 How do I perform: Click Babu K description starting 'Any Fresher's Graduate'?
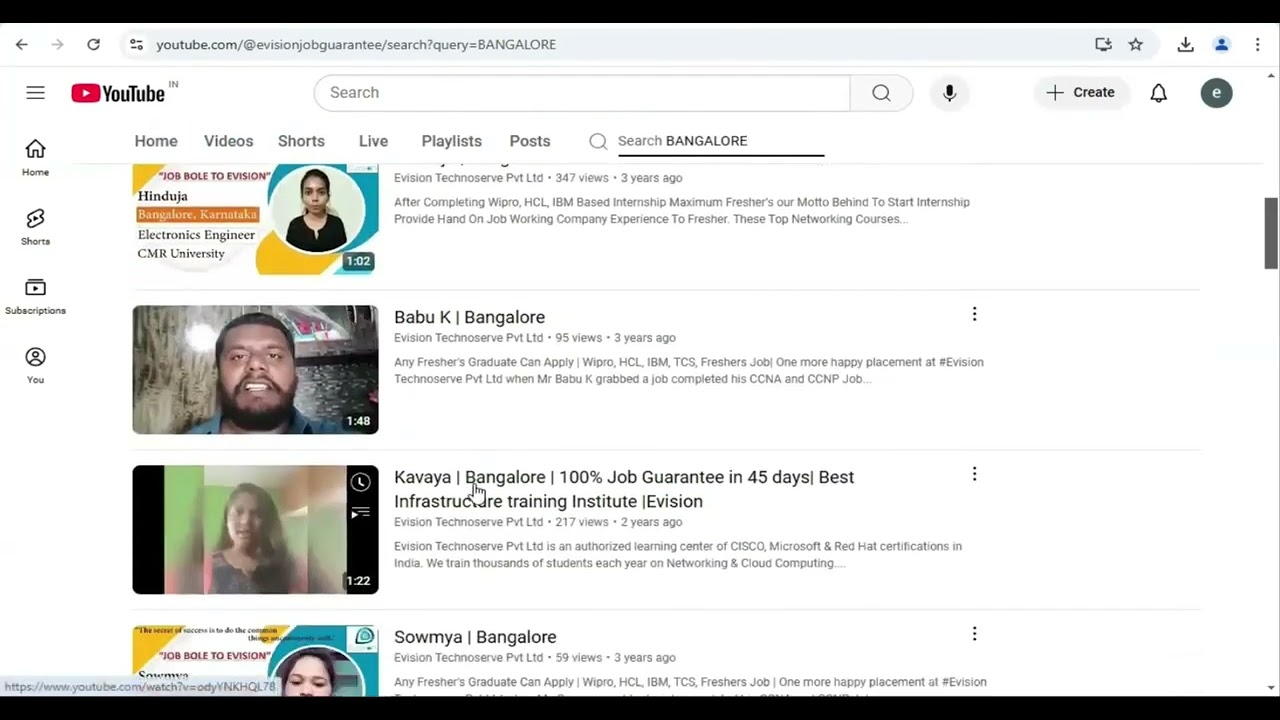point(689,370)
